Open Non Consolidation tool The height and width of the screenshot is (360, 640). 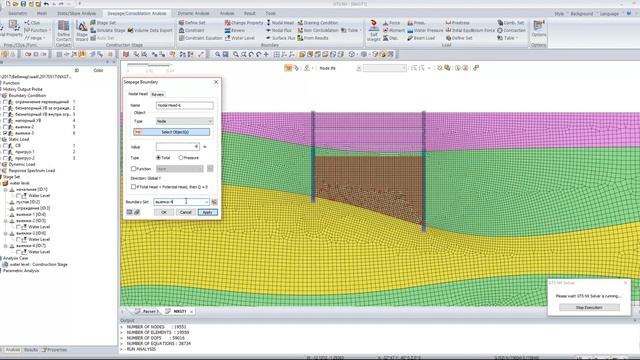click(318, 30)
